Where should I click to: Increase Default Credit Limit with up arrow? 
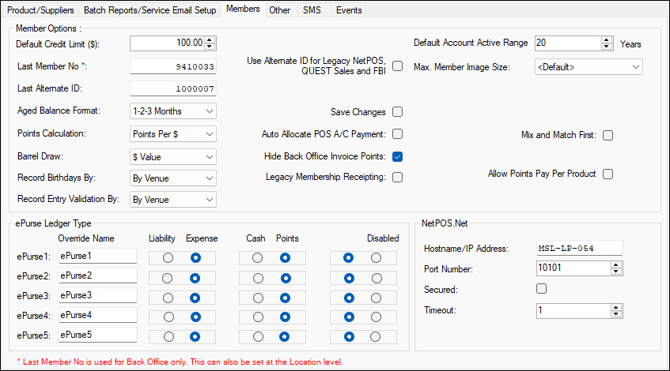click(x=209, y=40)
